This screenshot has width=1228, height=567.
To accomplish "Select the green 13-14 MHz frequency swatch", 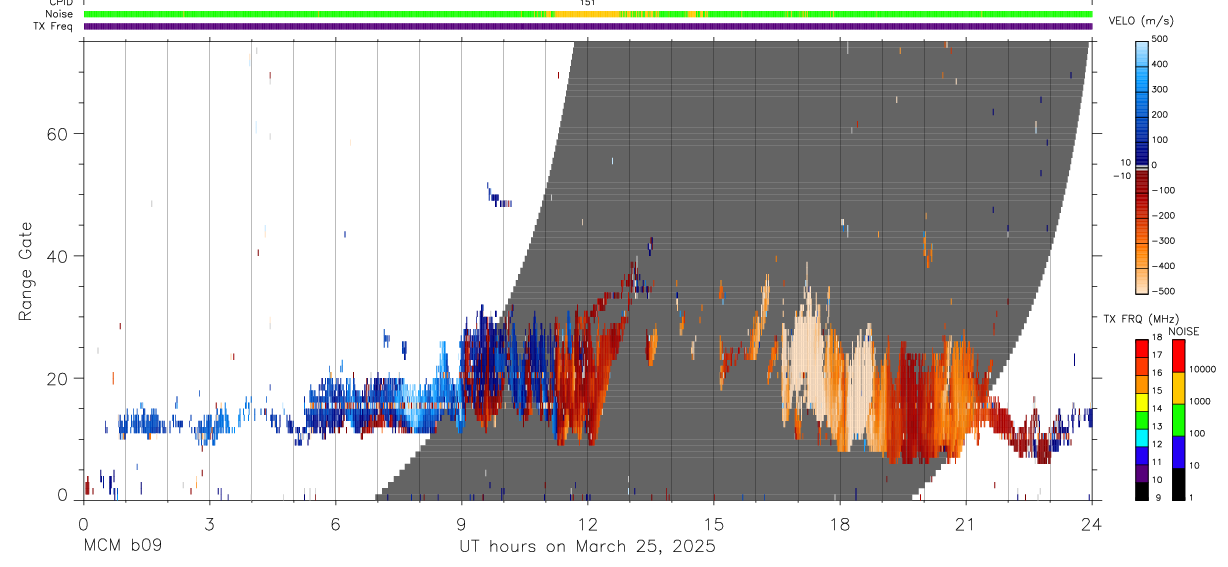I will pos(1141,418).
